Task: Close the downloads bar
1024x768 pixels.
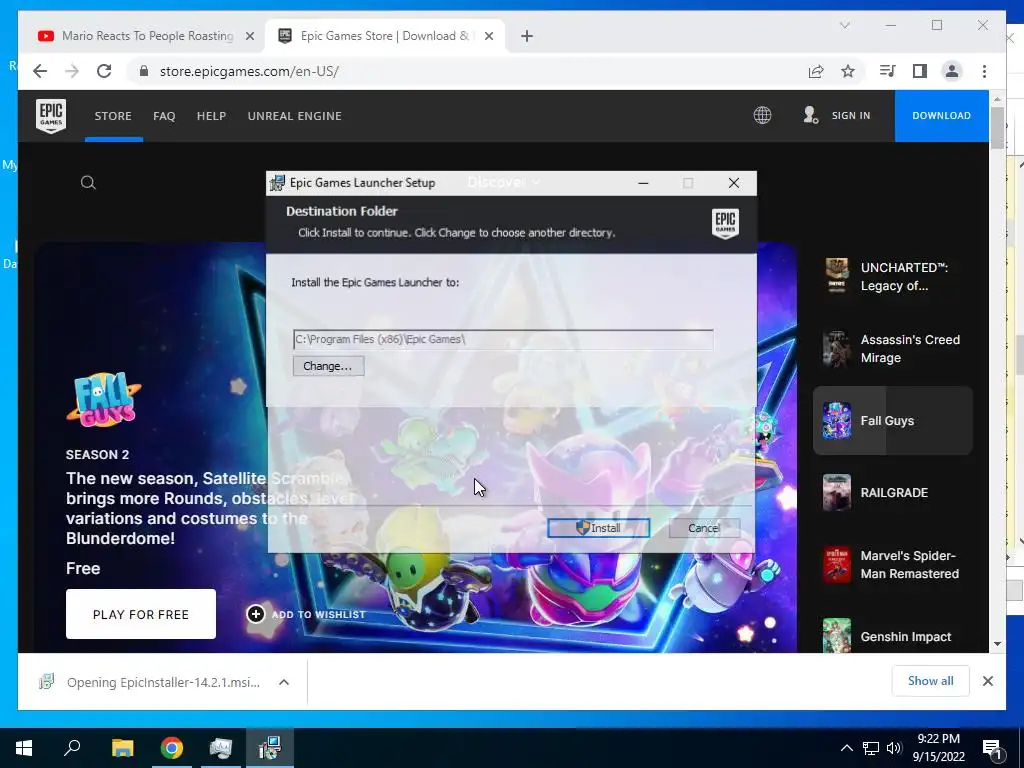Action: coord(987,681)
